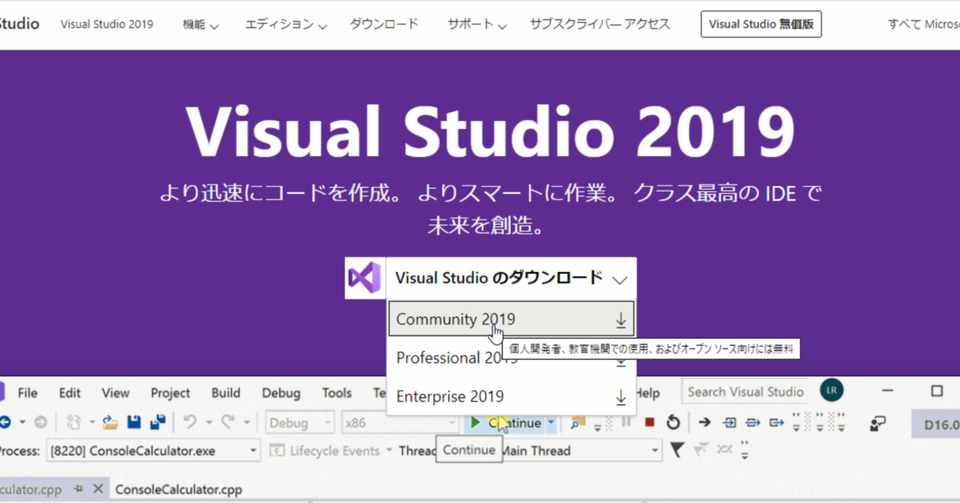960x503 pixels.
Task: Open the x86 platform dropdown
Action: [399, 422]
